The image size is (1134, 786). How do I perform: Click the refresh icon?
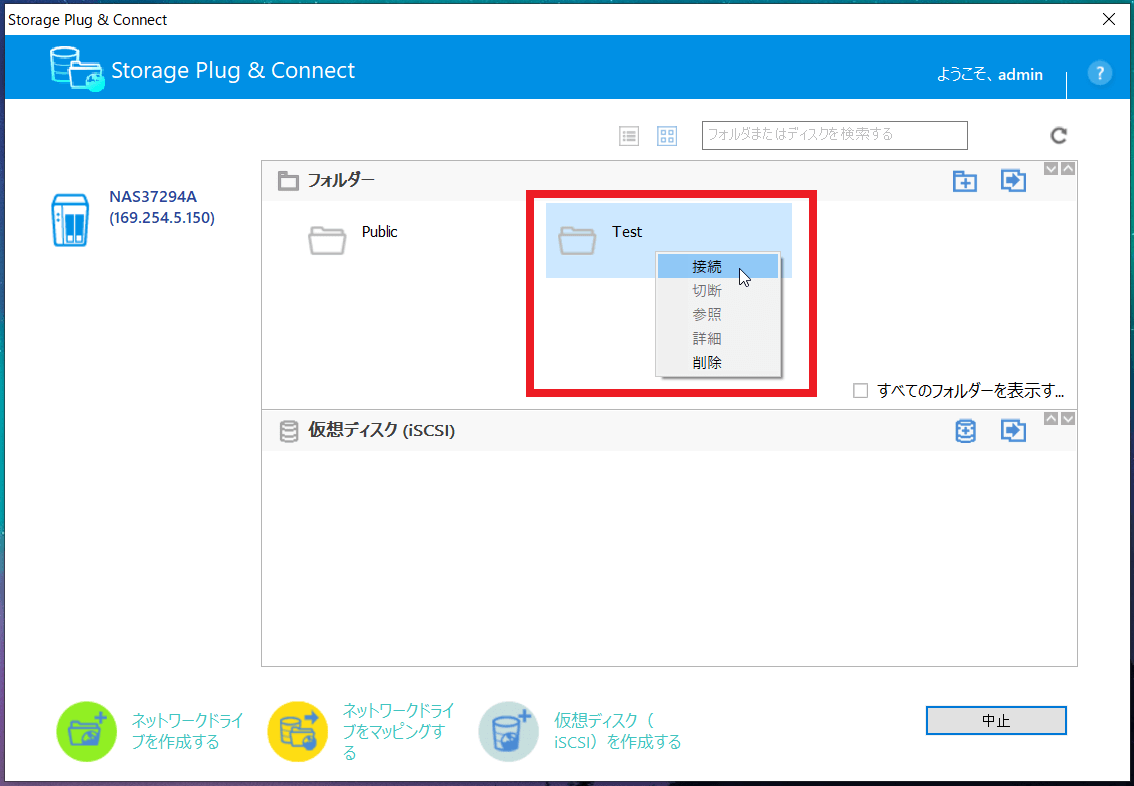(x=1059, y=135)
